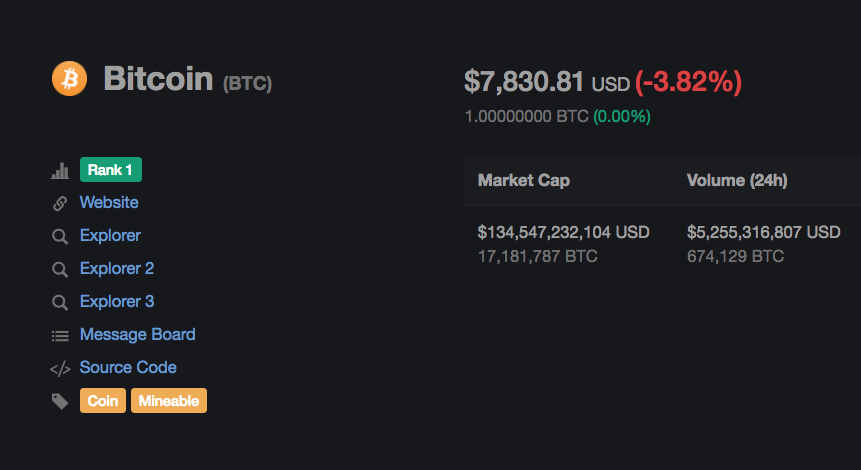
Task: Click the Volume (24h) column header
Action: click(x=737, y=181)
